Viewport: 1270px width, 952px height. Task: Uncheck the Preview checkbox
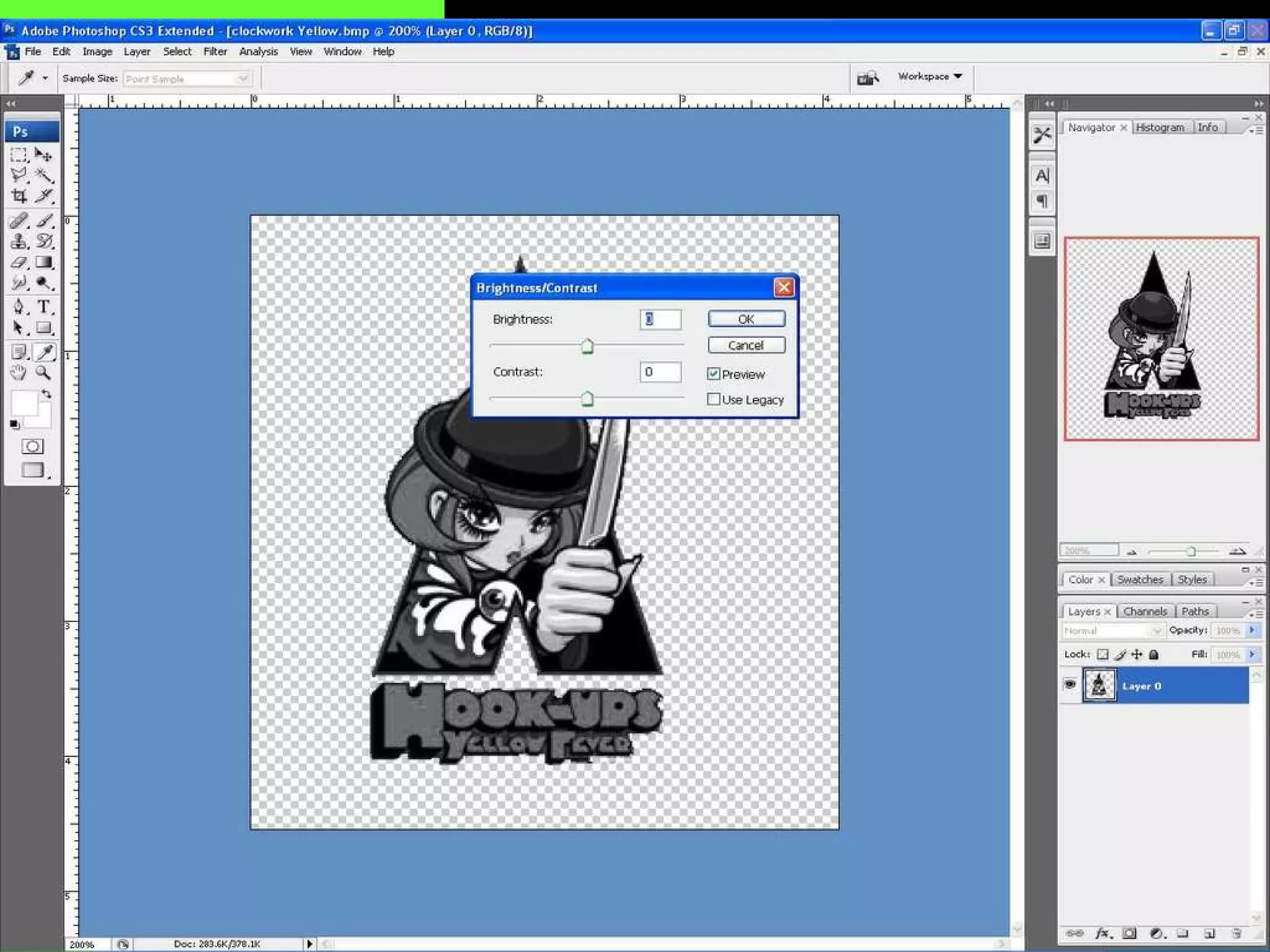(713, 374)
